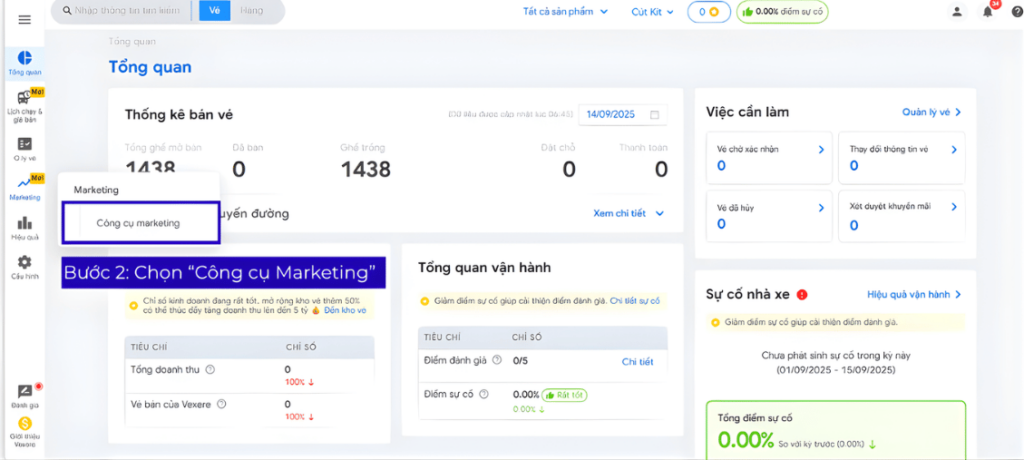Click the search input field

pyautogui.click(x=127, y=11)
